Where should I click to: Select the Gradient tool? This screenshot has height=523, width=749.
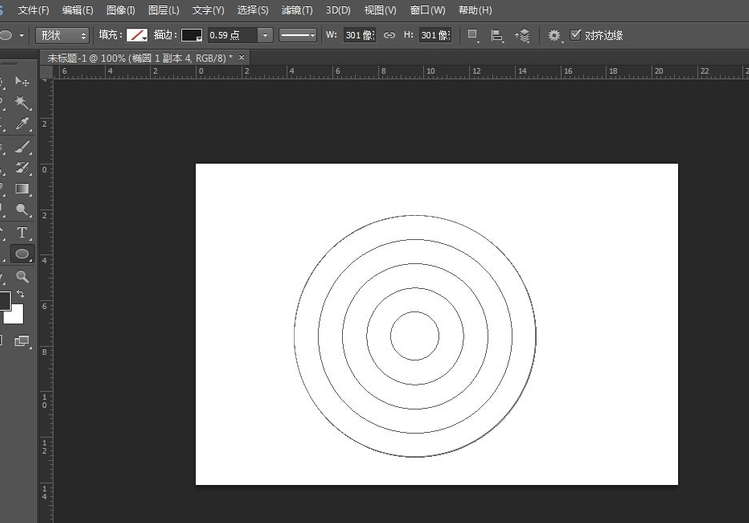click(22, 189)
